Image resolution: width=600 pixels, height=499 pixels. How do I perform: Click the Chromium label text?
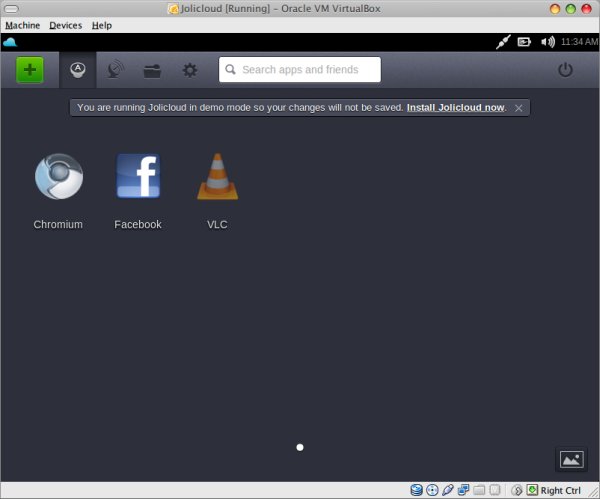tap(58, 224)
